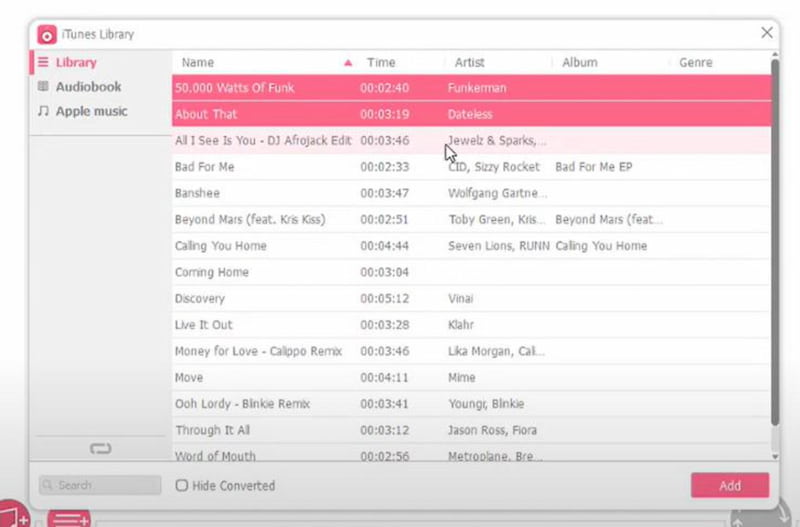
Task: Toggle the Hide Converted checkbox
Action: pyautogui.click(x=182, y=485)
